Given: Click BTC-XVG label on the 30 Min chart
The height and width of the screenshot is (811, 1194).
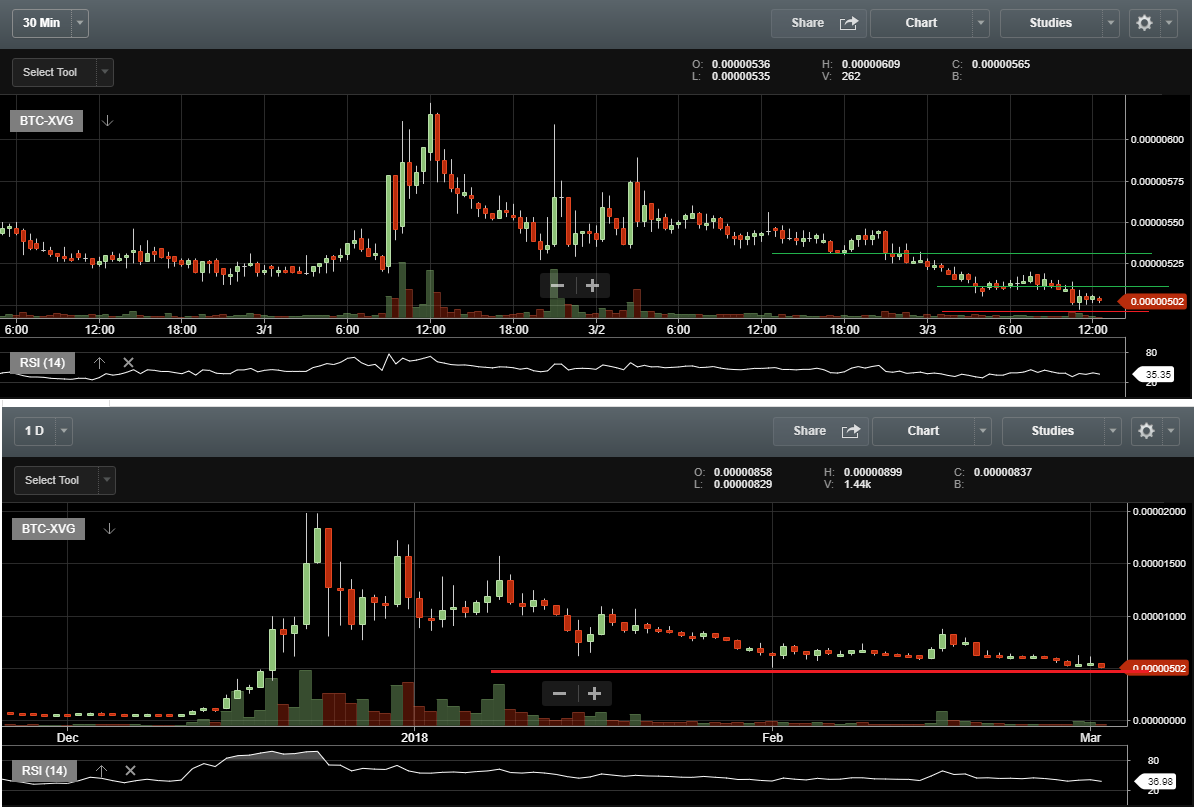Looking at the screenshot, I should (46, 120).
